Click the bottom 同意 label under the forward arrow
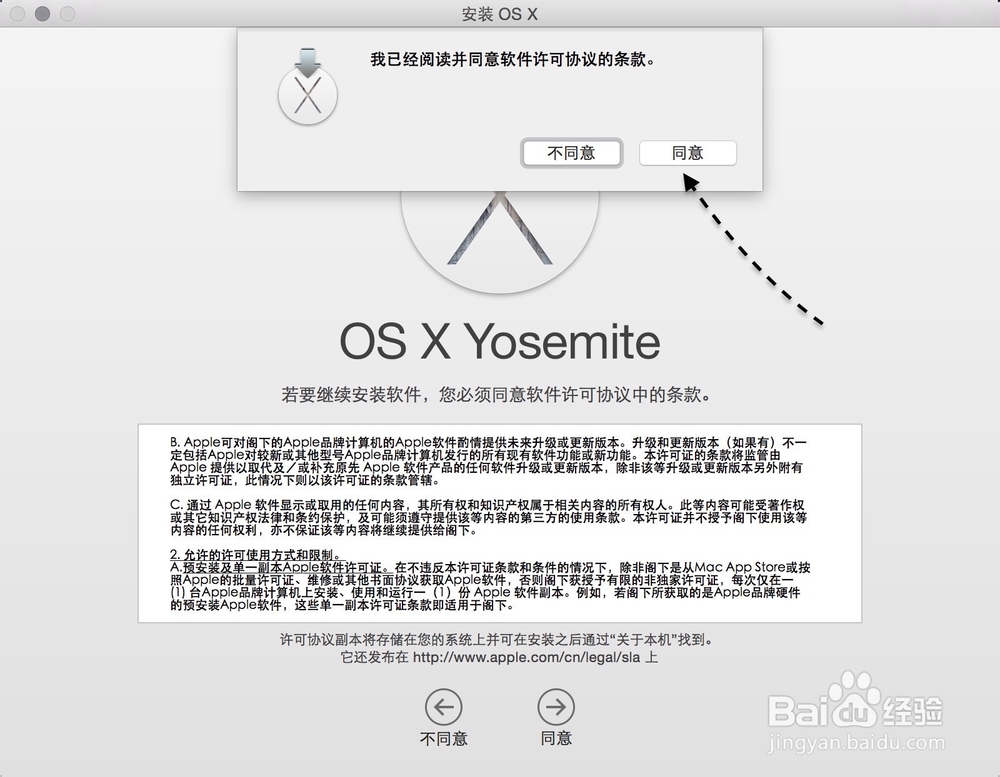The height and width of the screenshot is (777, 1000). [x=556, y=739]
